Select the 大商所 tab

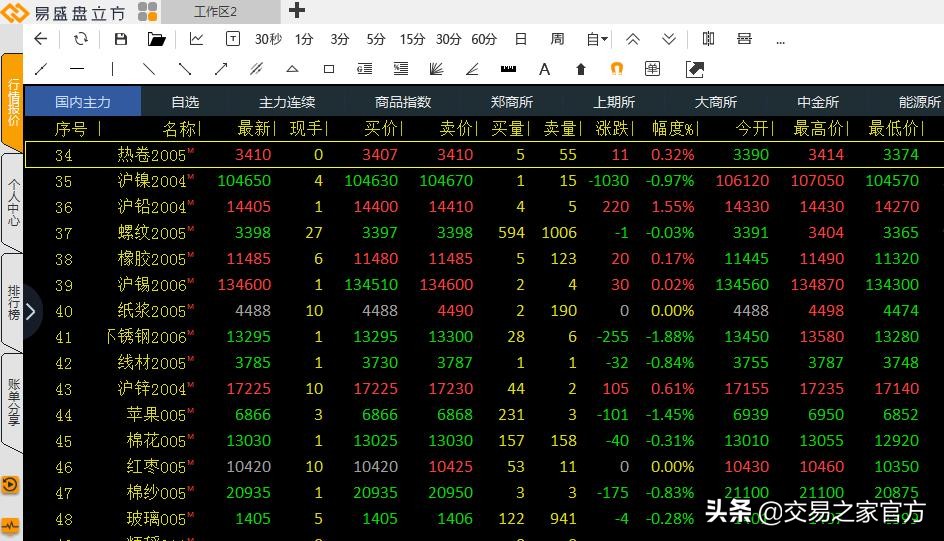716,102
